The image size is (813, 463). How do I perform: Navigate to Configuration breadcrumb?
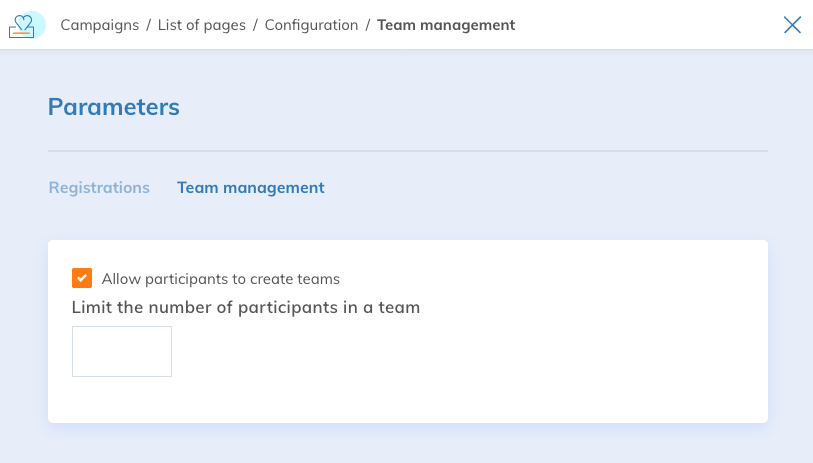[x=311, y=25]
